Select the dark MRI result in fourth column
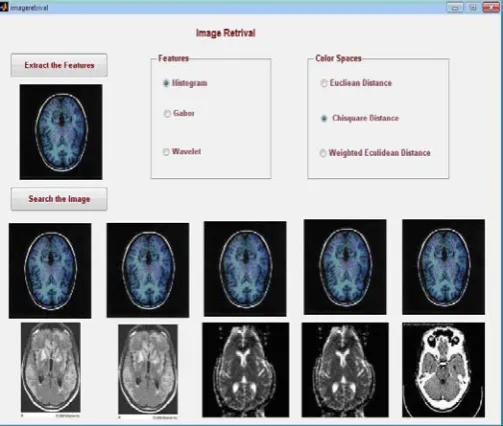This screenshot has height=426, width=503. 345,370
